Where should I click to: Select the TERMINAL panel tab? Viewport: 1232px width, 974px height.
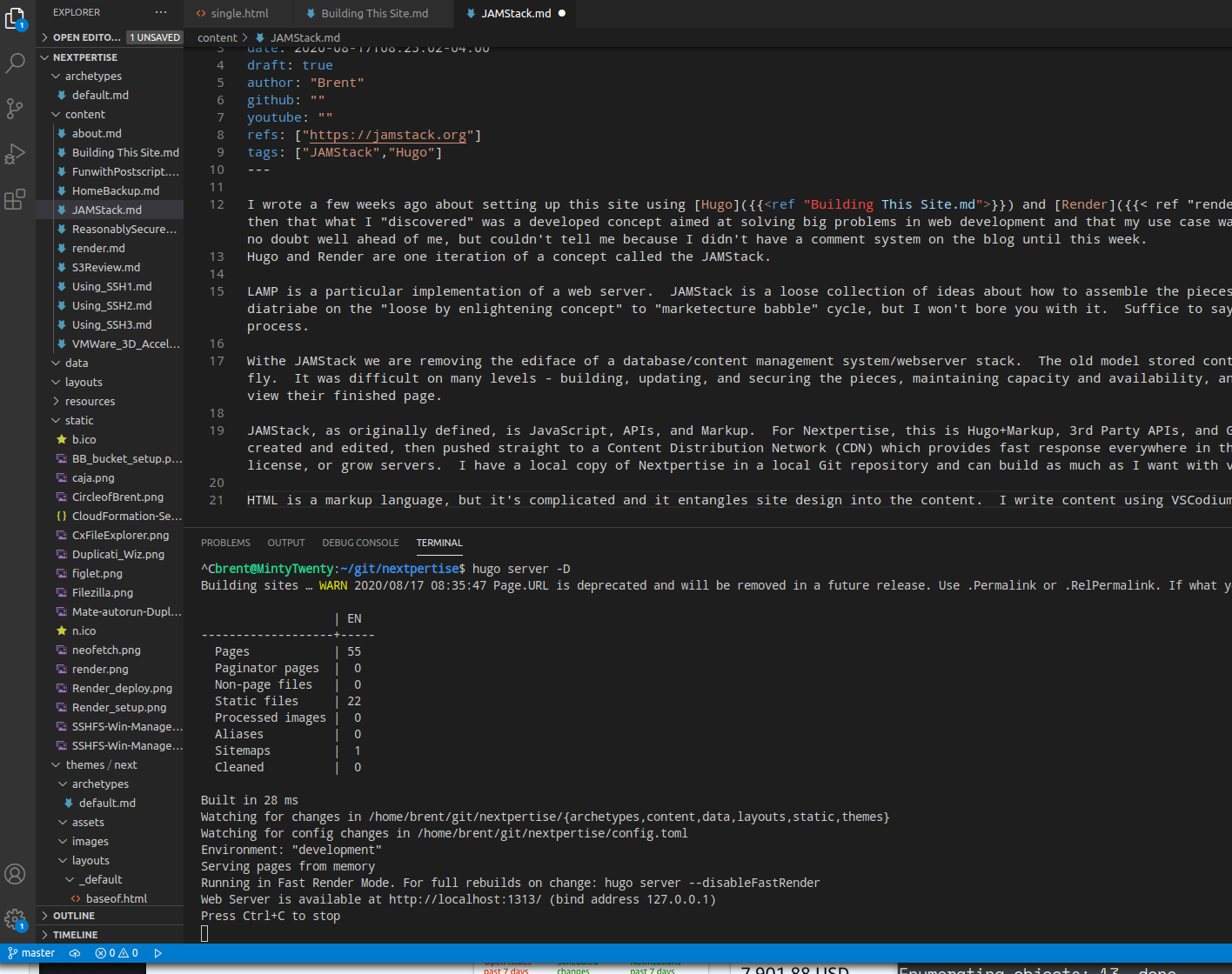point(439,543)
